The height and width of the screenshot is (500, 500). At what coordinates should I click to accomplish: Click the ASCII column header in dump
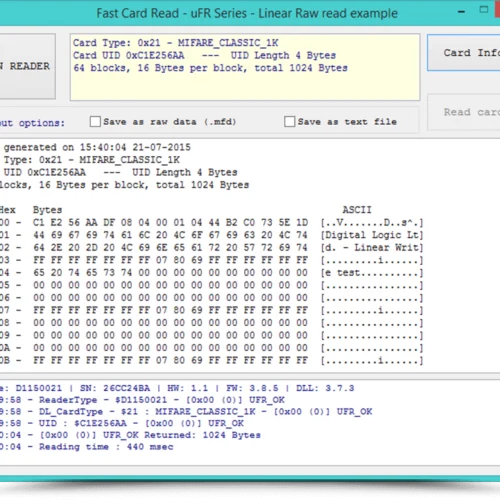pos(357,210)
